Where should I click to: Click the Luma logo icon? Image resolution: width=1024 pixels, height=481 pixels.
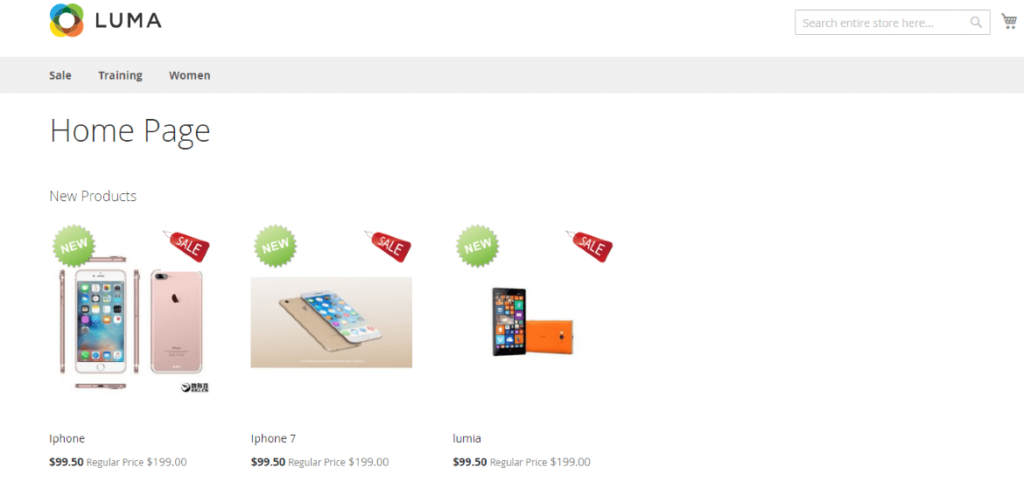(67, 20)
